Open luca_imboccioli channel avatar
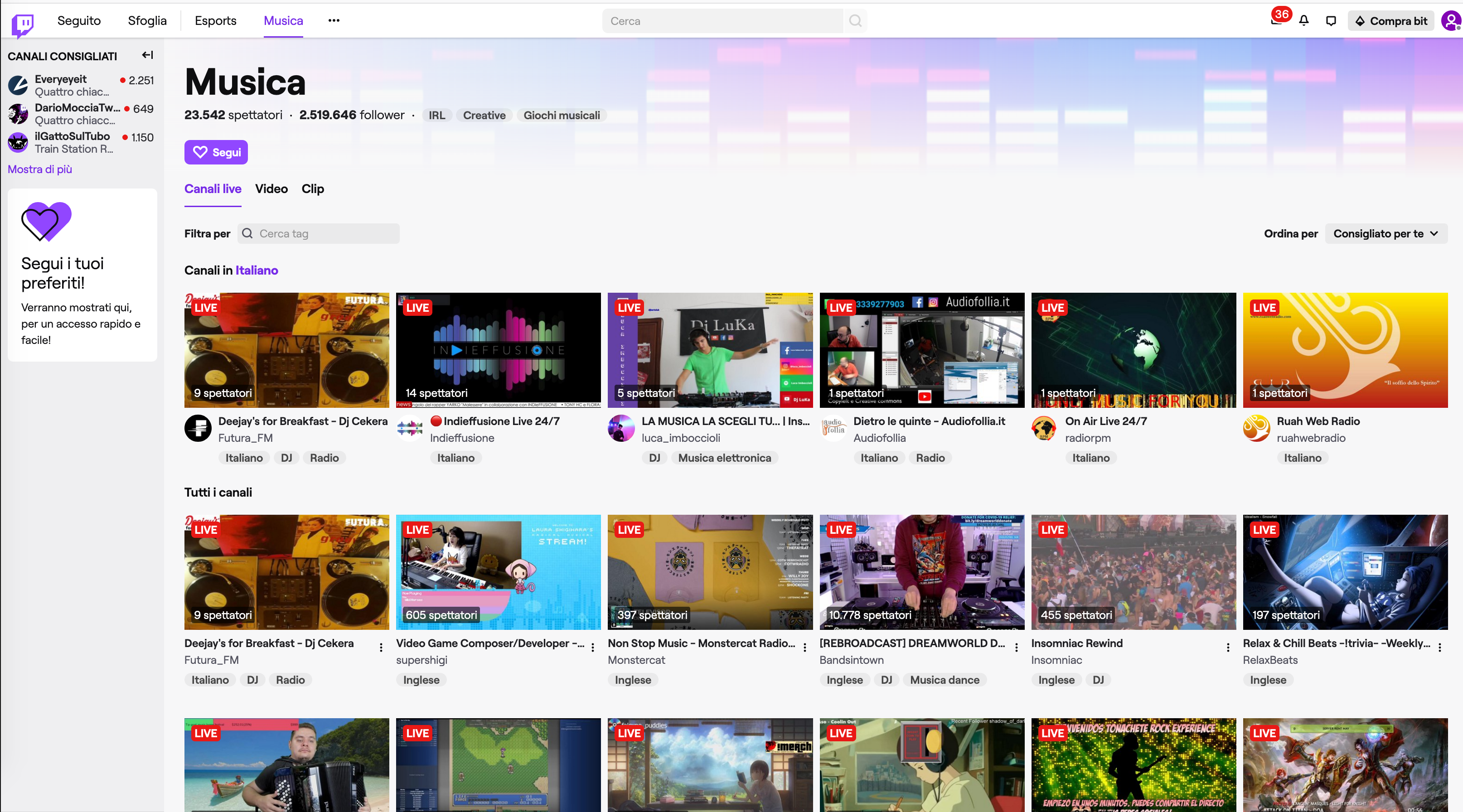This screenshot has width=1463, height=812. click(x=621, y=428)
